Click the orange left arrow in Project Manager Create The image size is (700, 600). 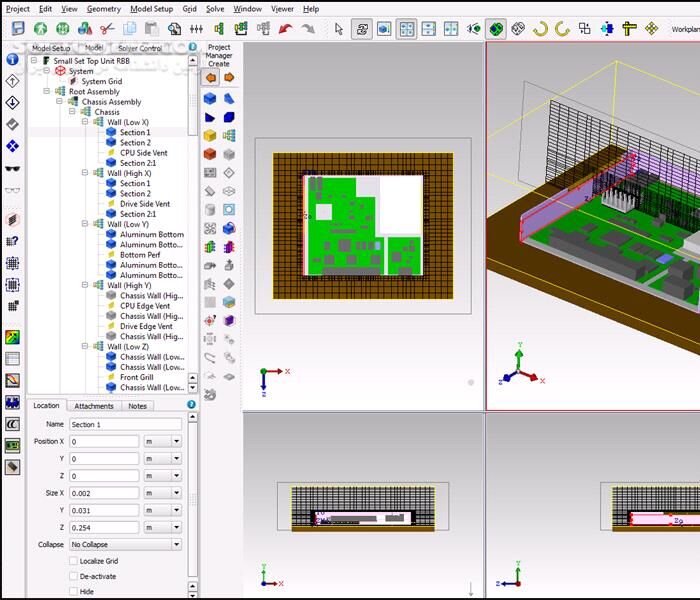coord(210,77)
